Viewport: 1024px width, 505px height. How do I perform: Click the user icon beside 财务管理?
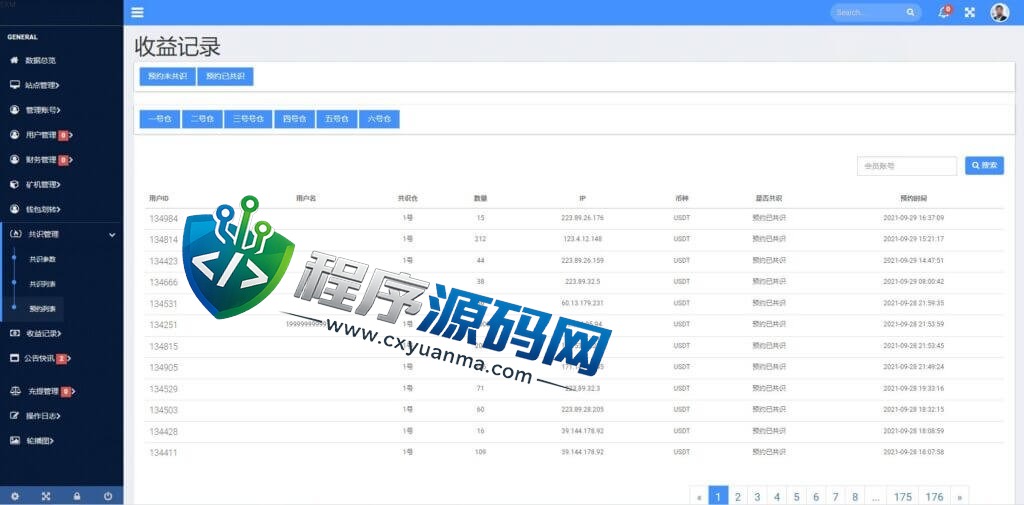coord(14,159)
